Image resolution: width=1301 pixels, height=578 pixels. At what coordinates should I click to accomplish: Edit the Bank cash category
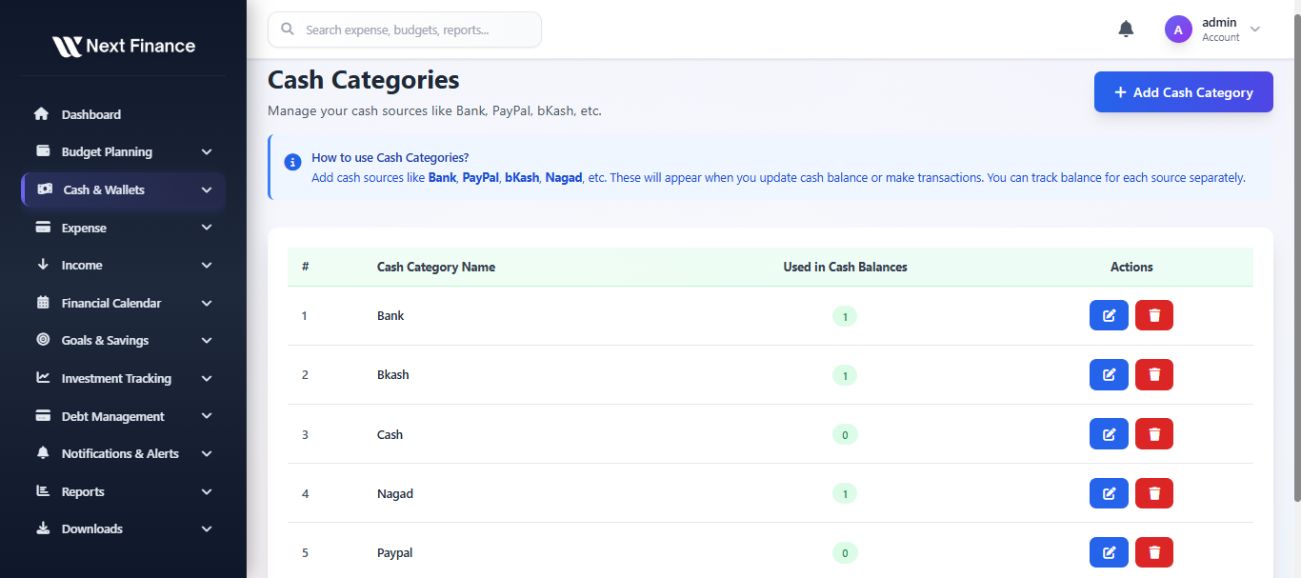pyautogui.click(x=1108, y=316)
